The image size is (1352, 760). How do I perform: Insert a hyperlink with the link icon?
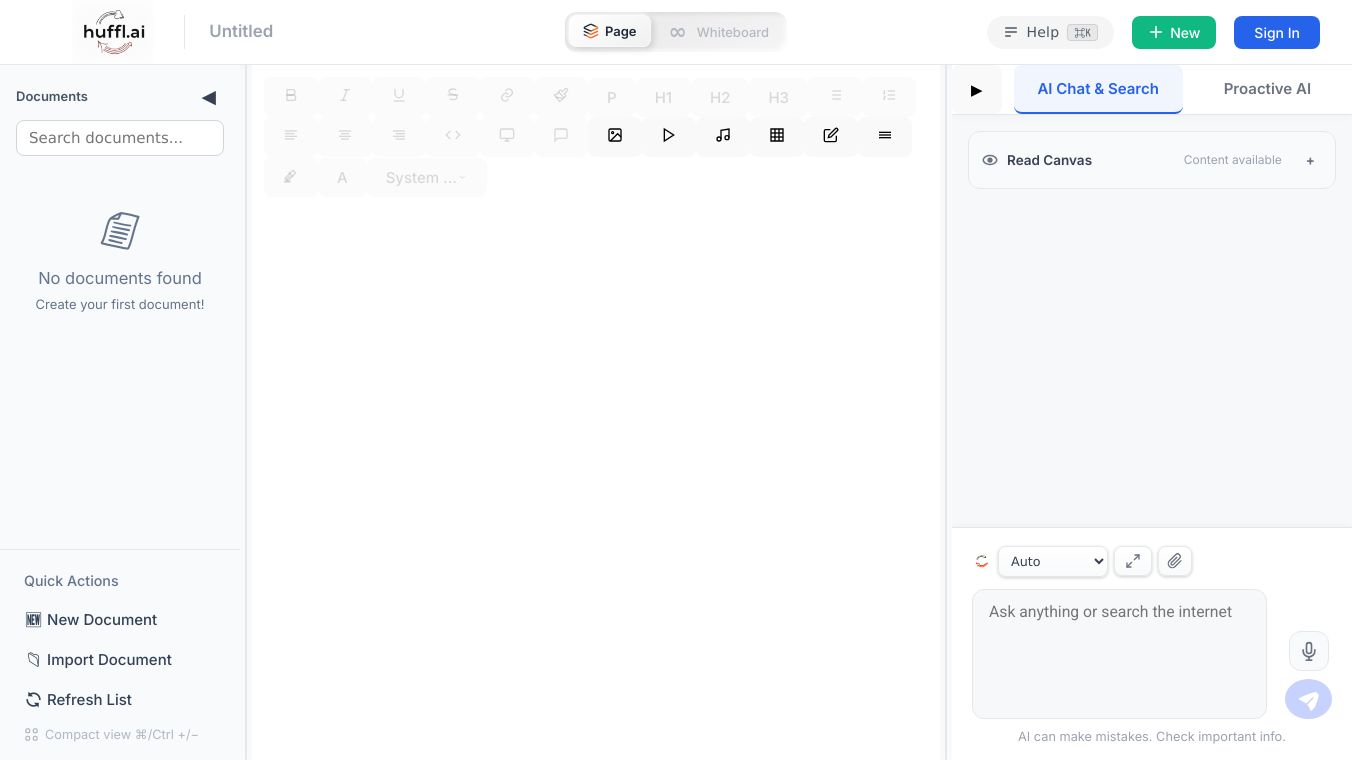tap(507, 96)
